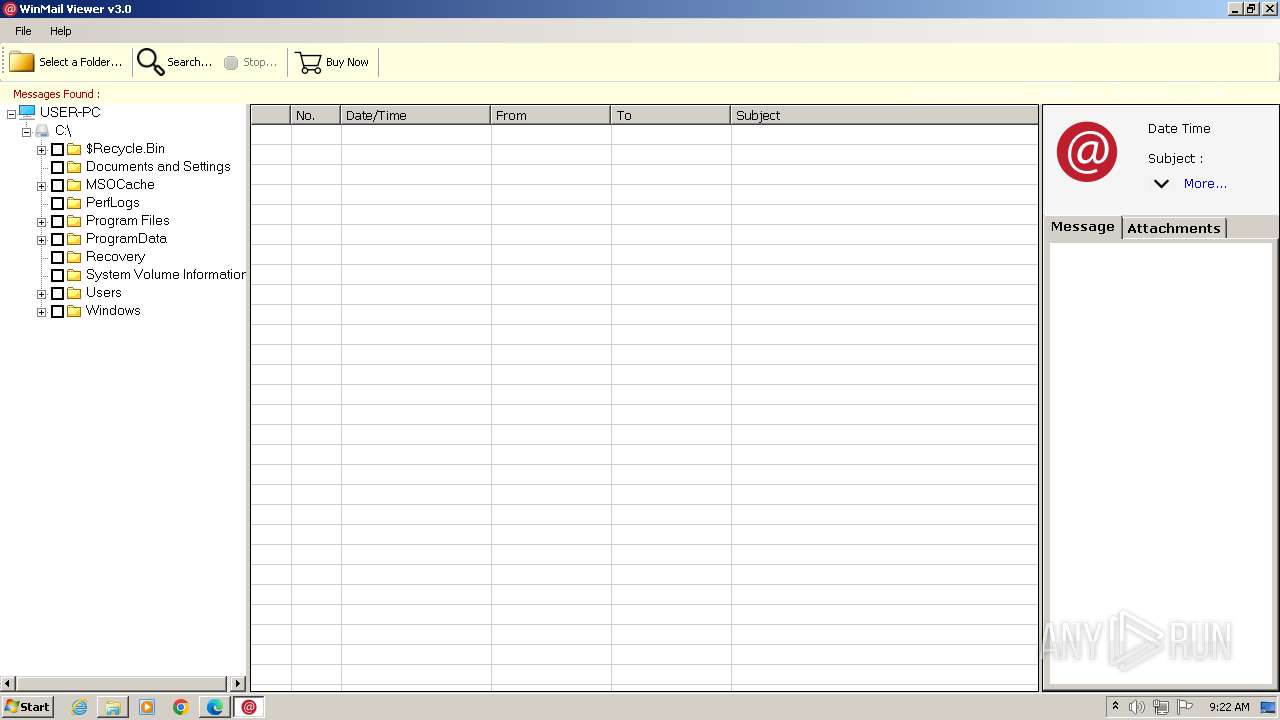Image resolution: width=1280 pixels, height=720 pixels.
Task: Switch to the Message tab
Action: click(1082, 227)
